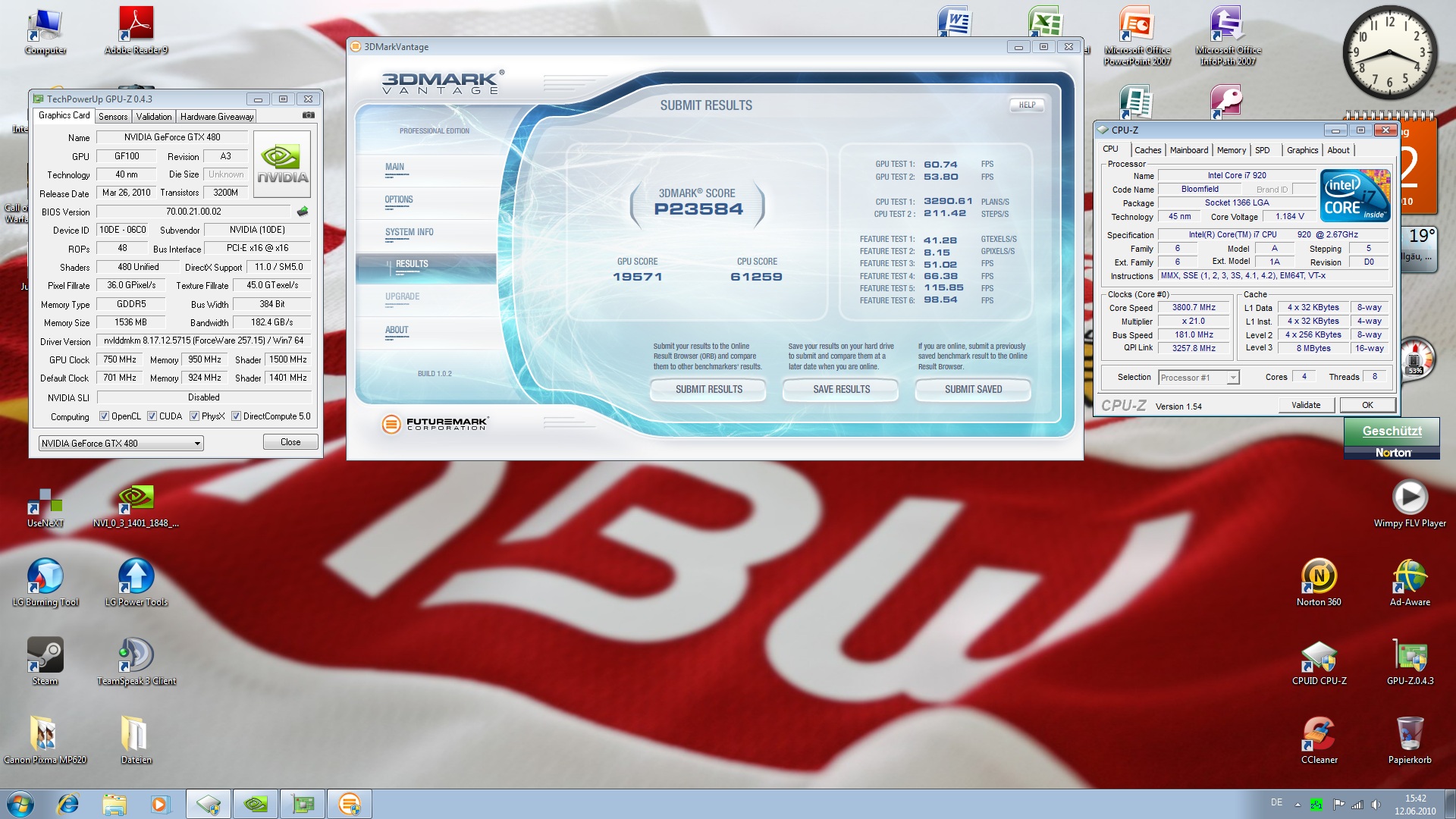Open Norton 360 desktop shortcut
1456x819 pixels.
(x=1319, y=582)
